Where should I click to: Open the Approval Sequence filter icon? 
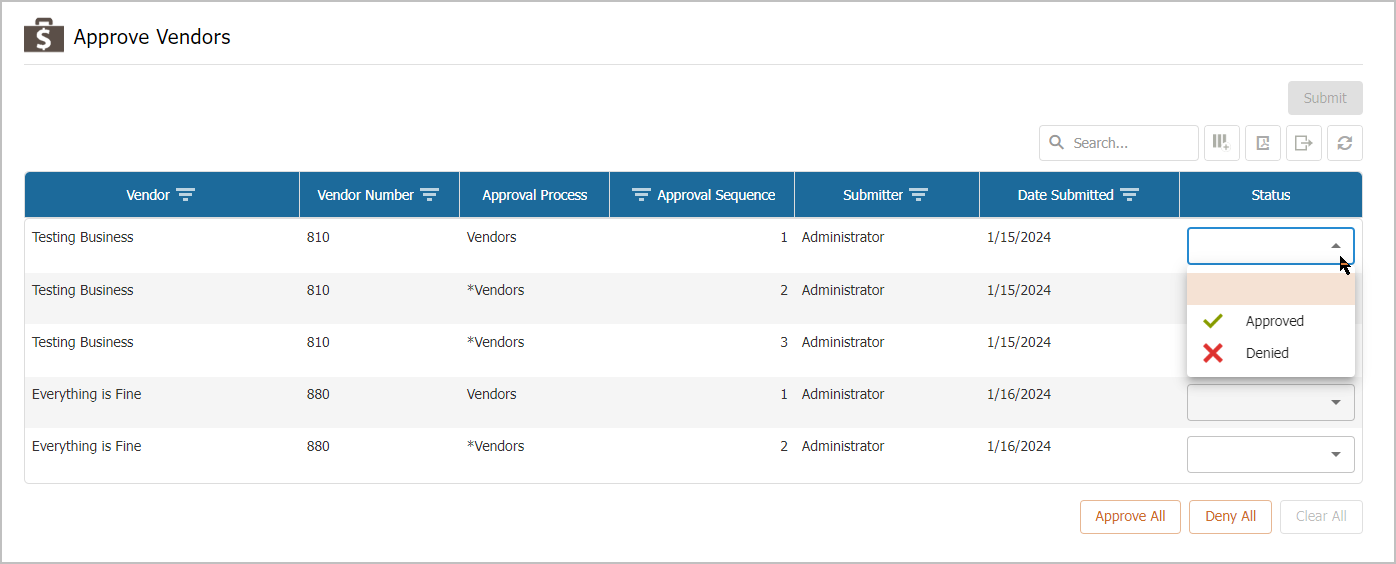click(x=642, y=195)
